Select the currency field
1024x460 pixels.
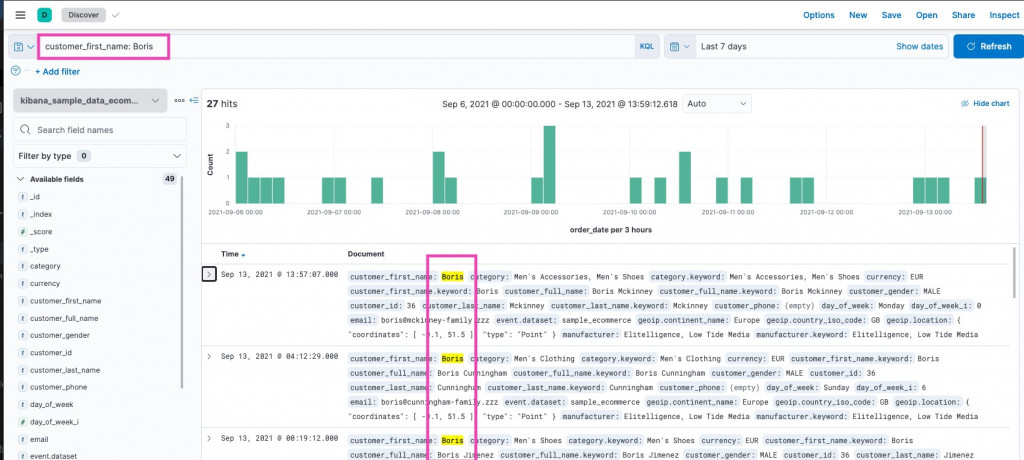tap(45, 284)
